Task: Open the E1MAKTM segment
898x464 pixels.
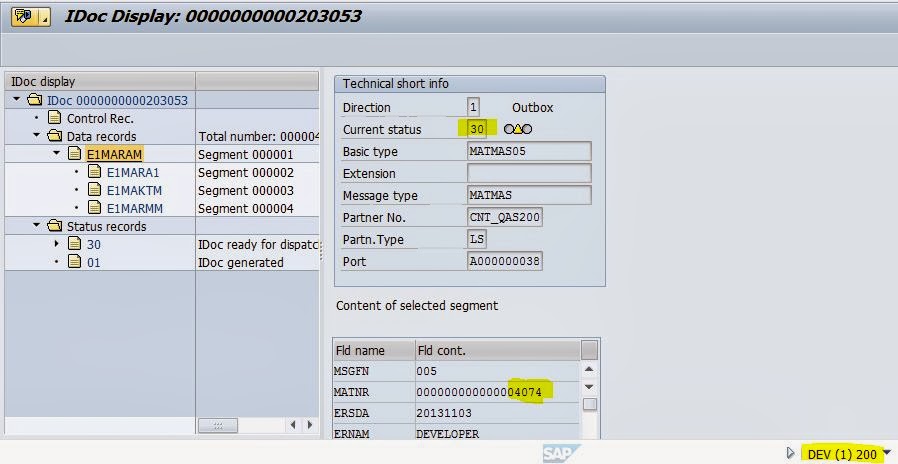Action: tap(135, 190)
